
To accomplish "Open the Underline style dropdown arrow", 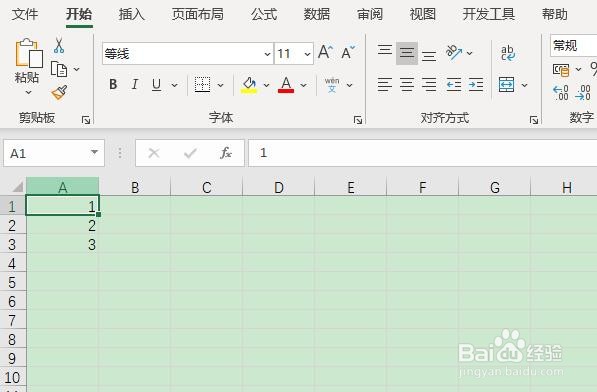I will click(174, 85).
